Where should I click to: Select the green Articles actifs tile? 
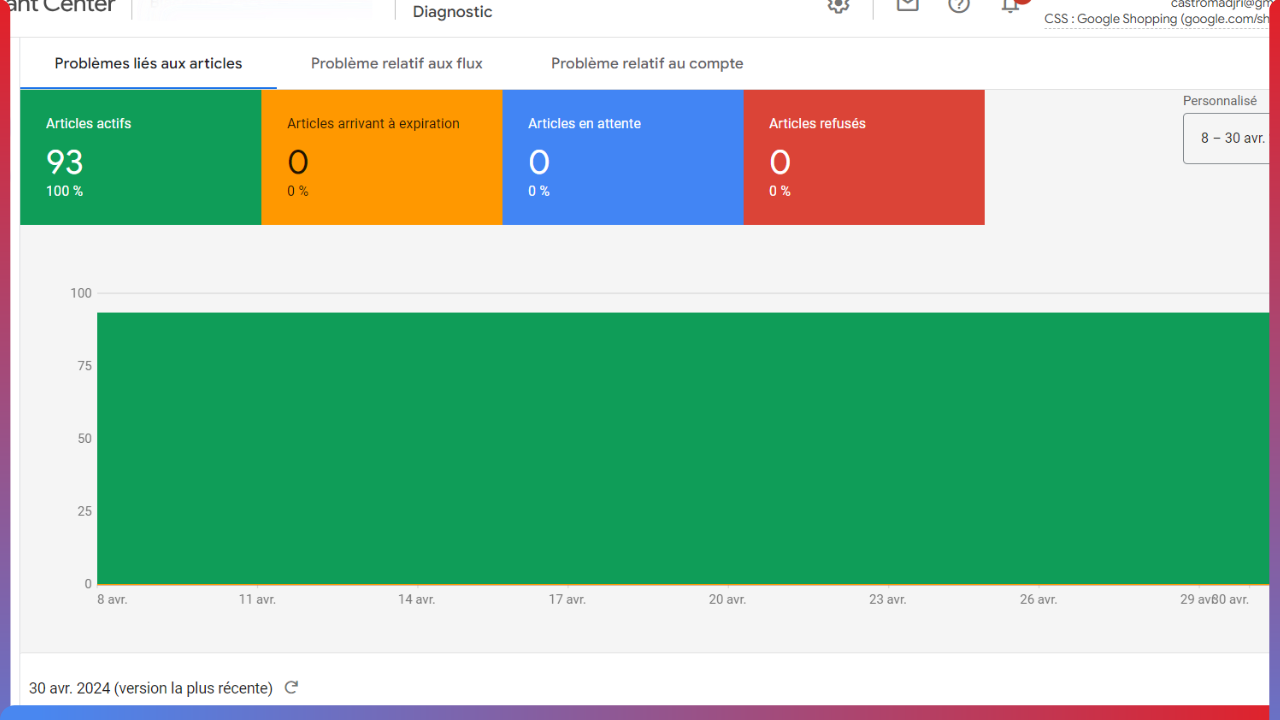pyautogui.click(x=140, y=157)
